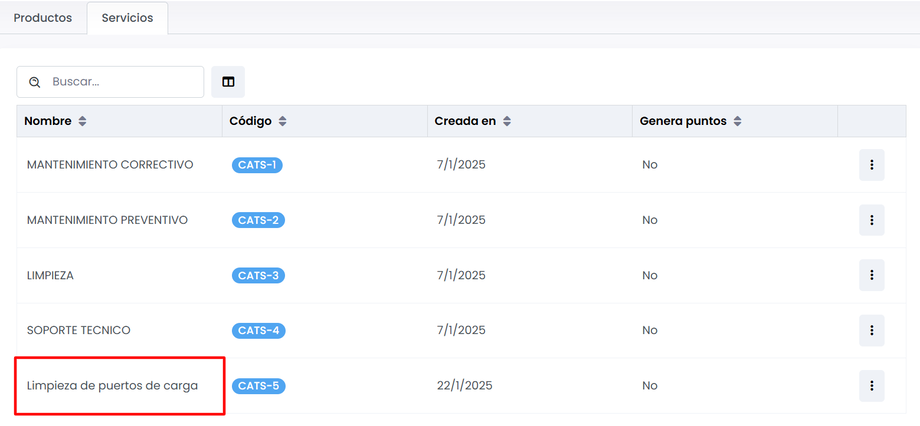Click the Buscar search field
Viewport: 920px width, 426px height.
coord(120,82)
